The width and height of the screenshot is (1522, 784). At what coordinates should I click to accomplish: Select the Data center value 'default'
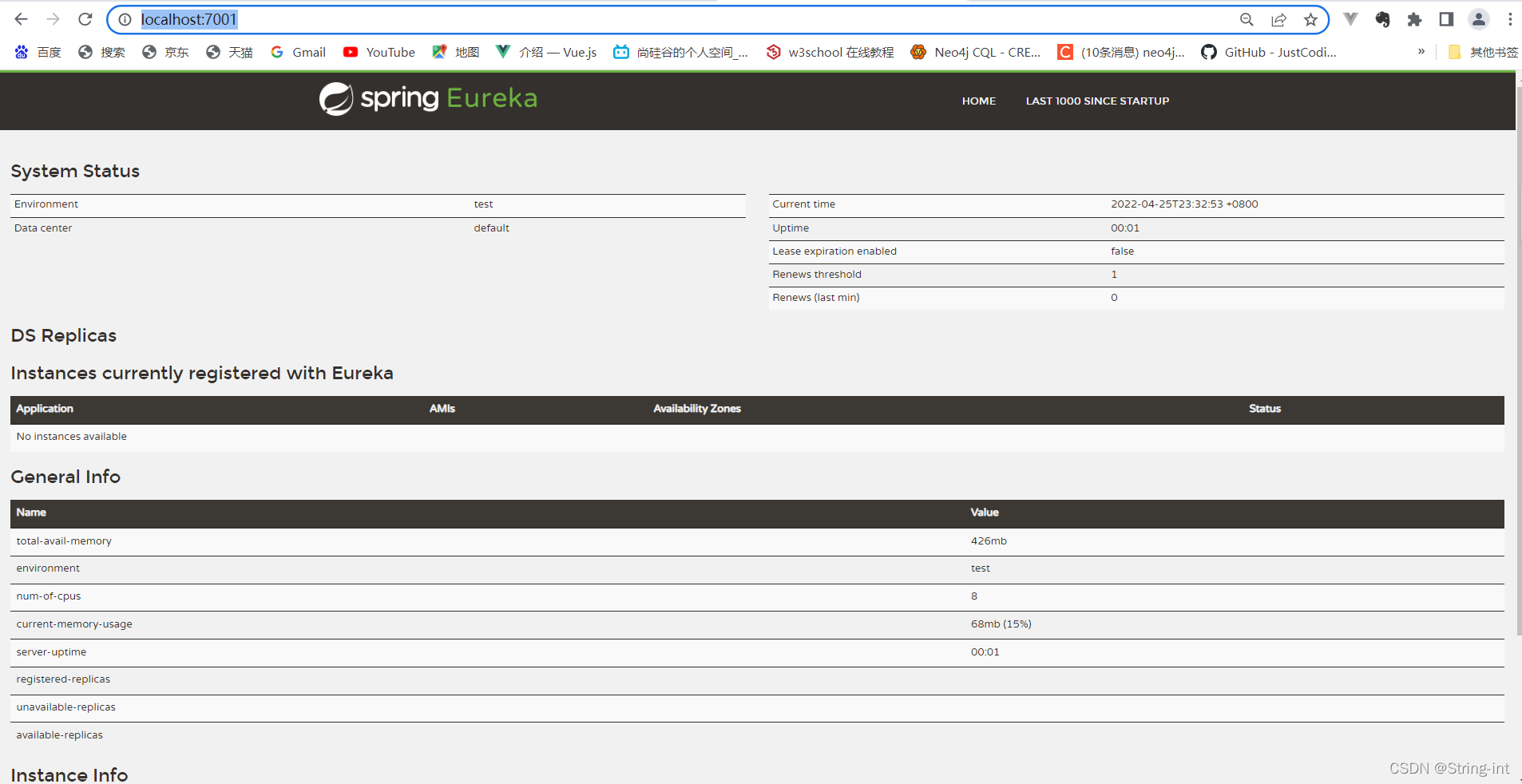tap(491, 228)
